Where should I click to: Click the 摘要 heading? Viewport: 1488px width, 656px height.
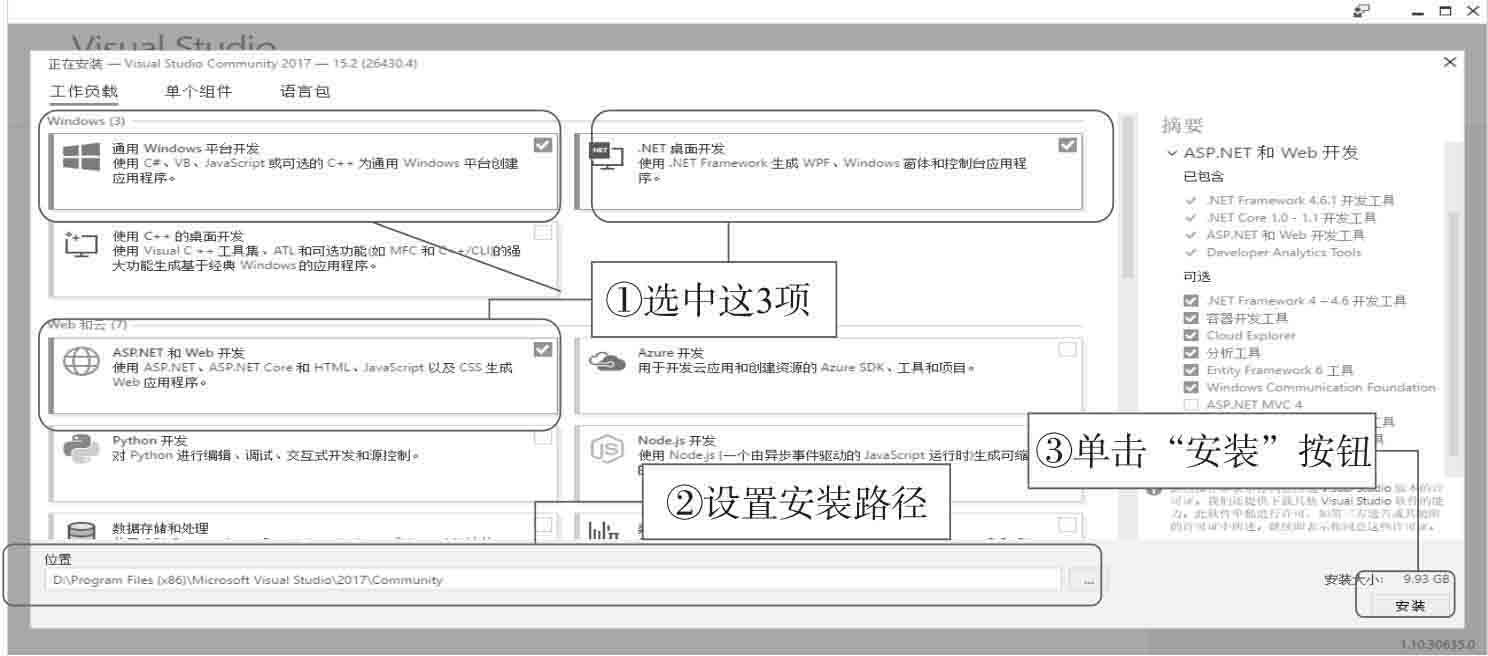pyautogui.click(x=1182, y=125)
